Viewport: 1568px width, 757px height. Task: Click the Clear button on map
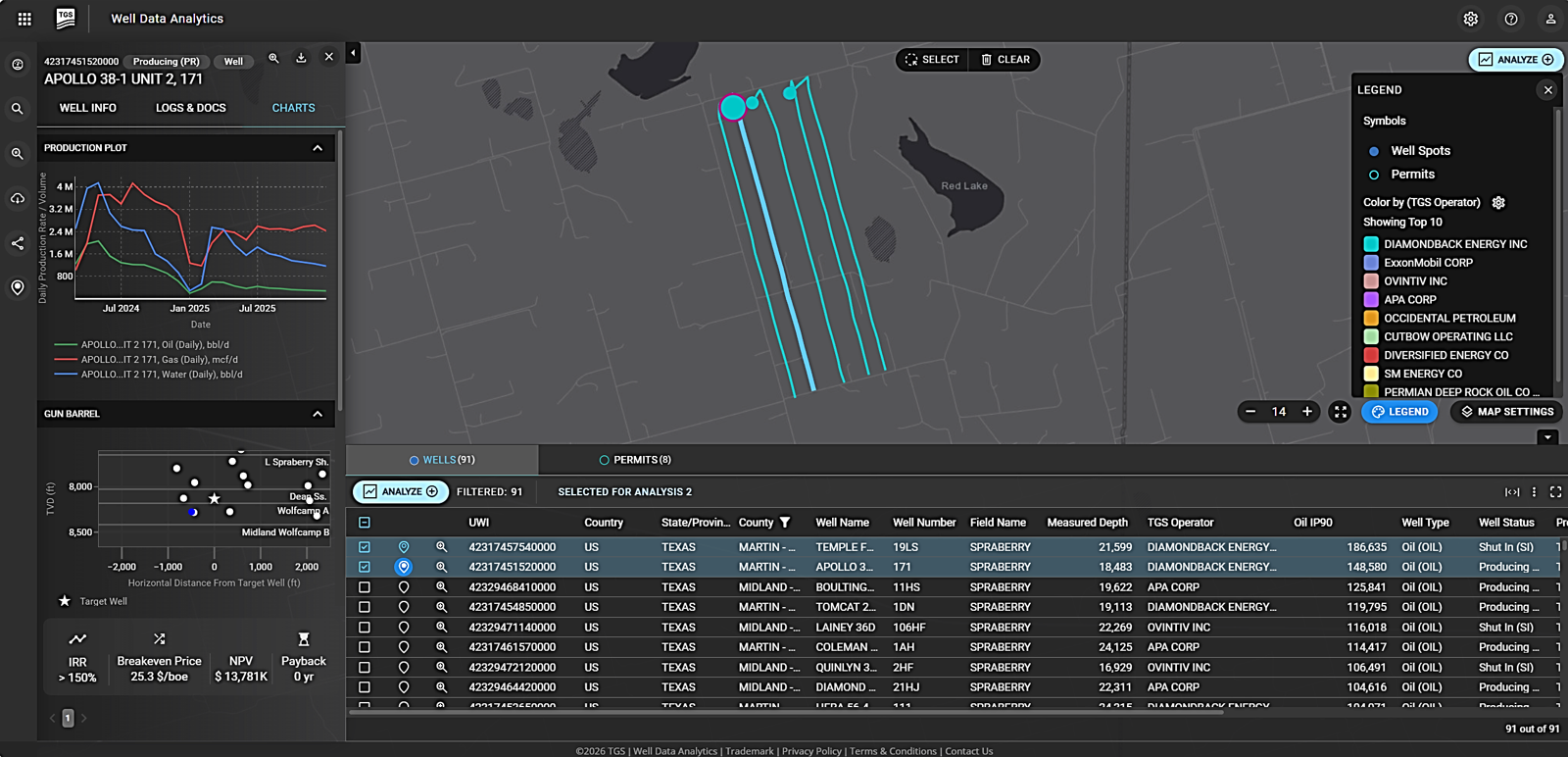pos(1004,60)
